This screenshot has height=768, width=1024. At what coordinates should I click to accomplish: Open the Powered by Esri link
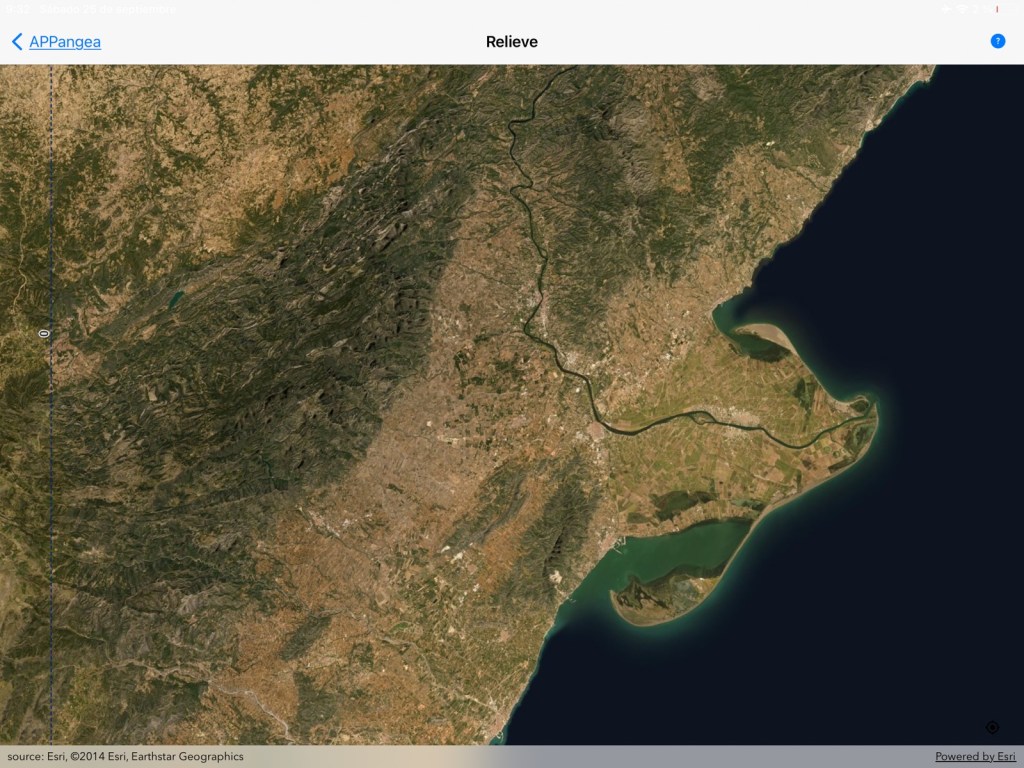975,757
